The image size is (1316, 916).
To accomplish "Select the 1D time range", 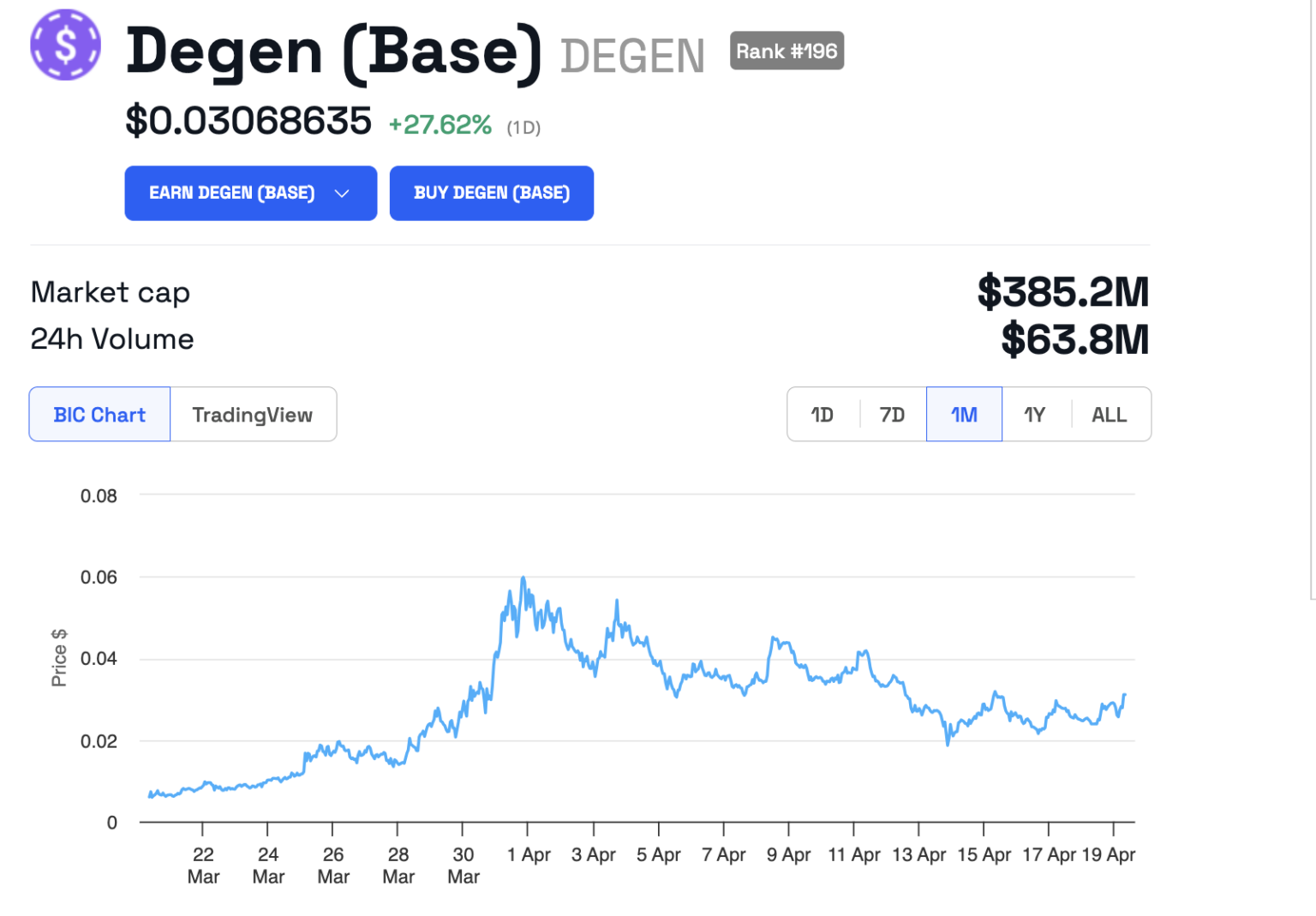I will [x=822, y=415].
